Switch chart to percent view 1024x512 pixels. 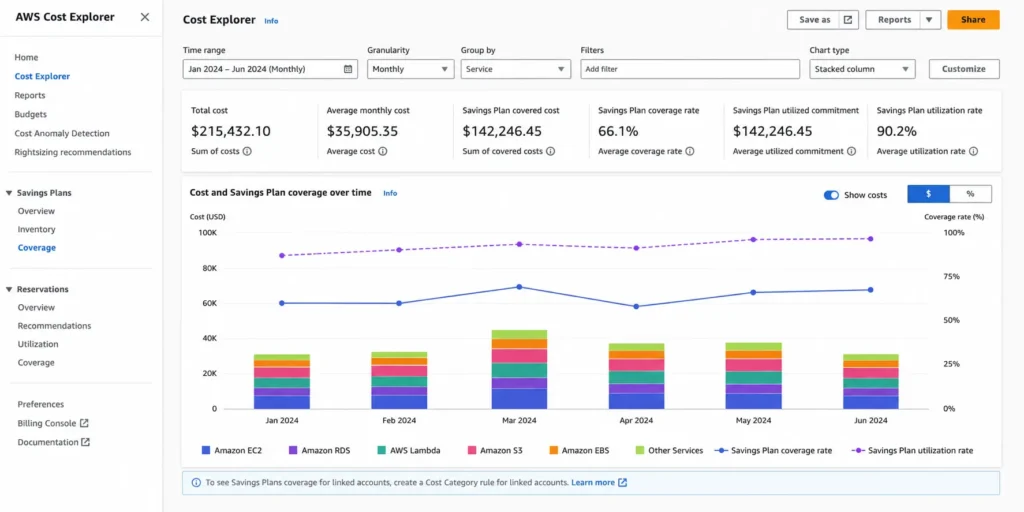[x=970, y=194]
